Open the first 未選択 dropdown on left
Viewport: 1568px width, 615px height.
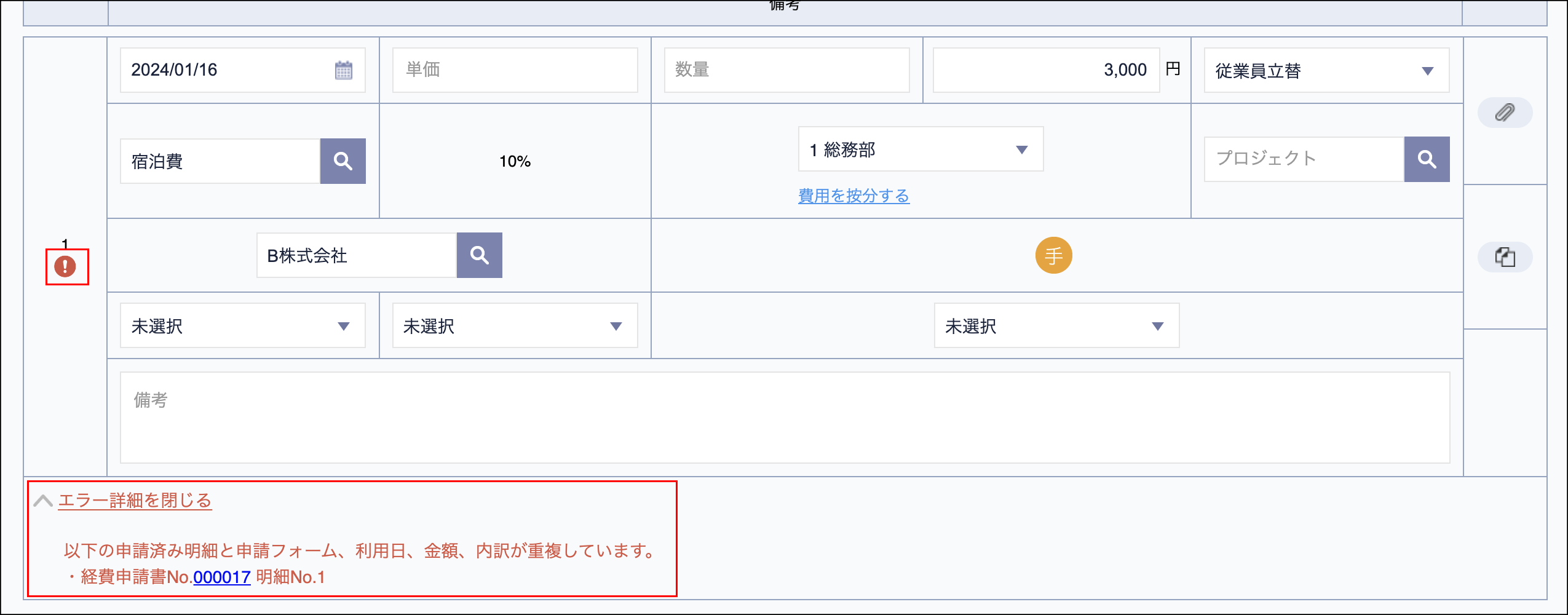click(243, 325)
